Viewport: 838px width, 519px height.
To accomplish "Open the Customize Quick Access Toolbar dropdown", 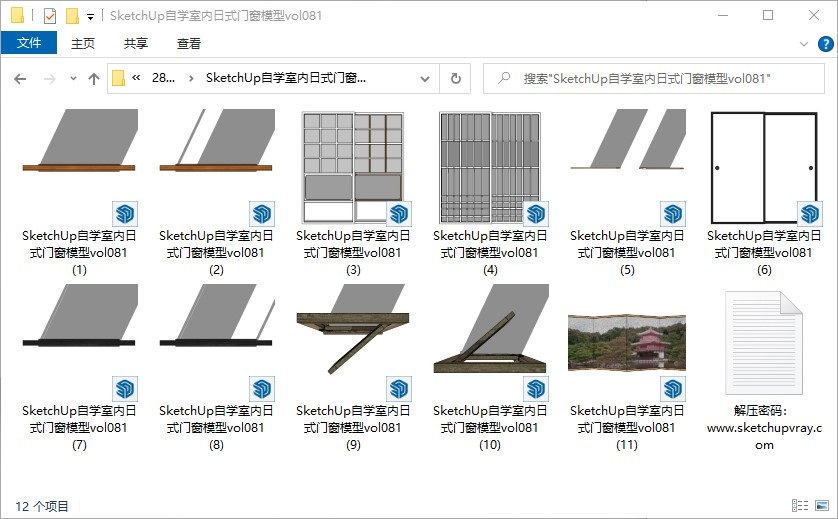I will click(90, 17).
